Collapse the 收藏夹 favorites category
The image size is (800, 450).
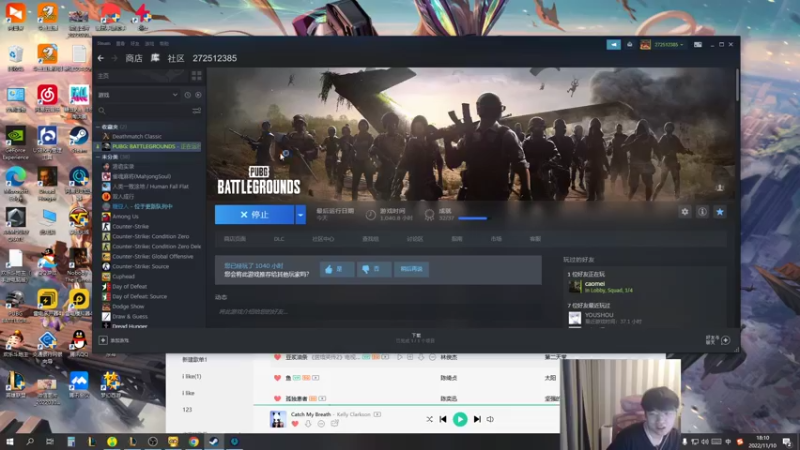pyautogui.click(x=98, y=127)
